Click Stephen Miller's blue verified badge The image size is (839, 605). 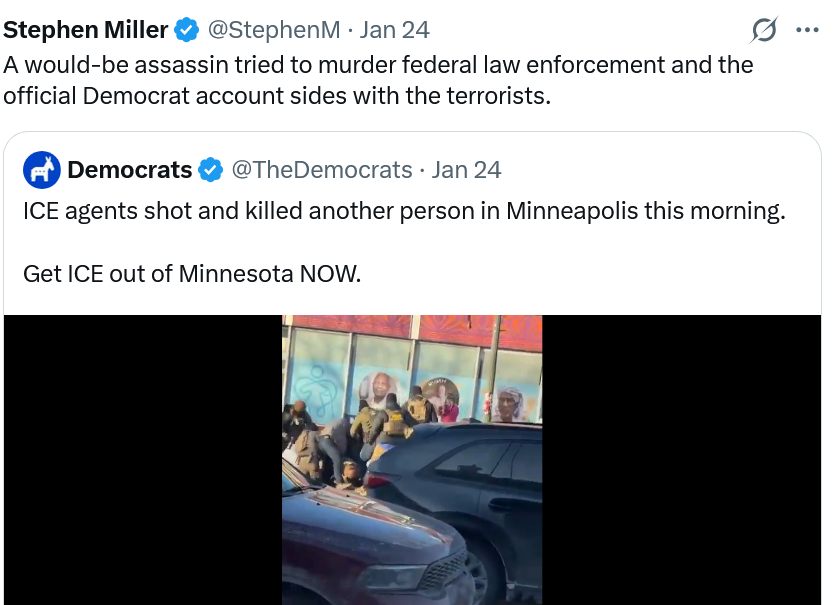[x=186, y=30]
